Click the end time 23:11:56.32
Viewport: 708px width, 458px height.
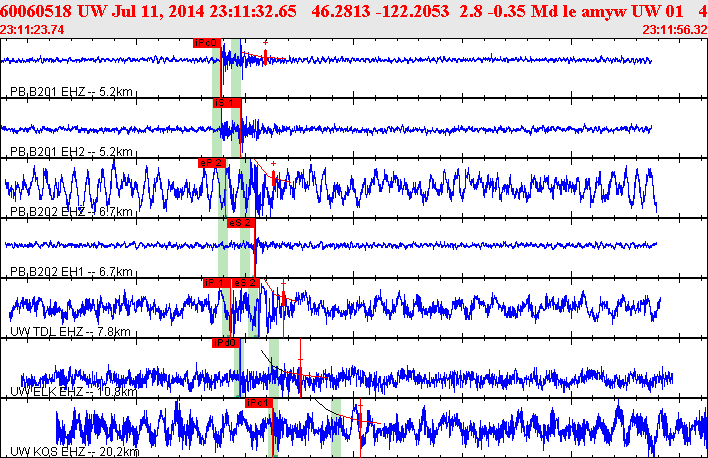click(675, 30)
